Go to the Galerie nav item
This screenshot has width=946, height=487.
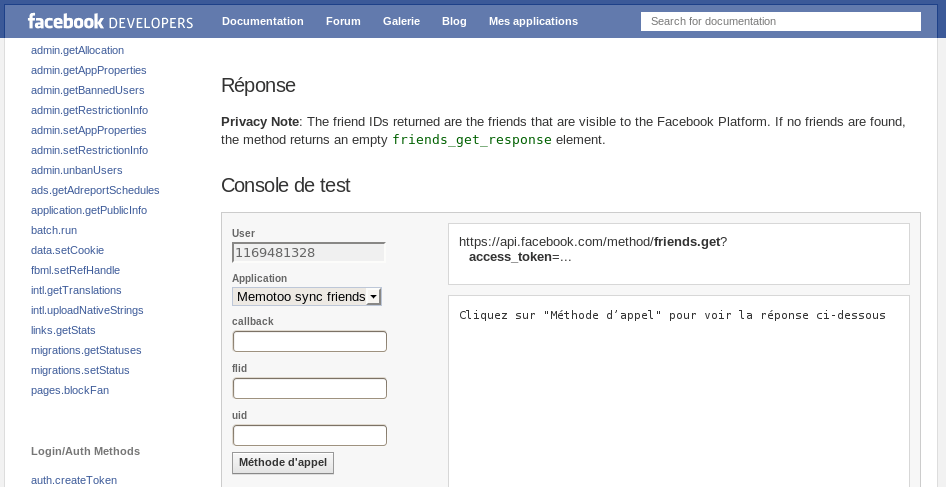tap(401, 21)
